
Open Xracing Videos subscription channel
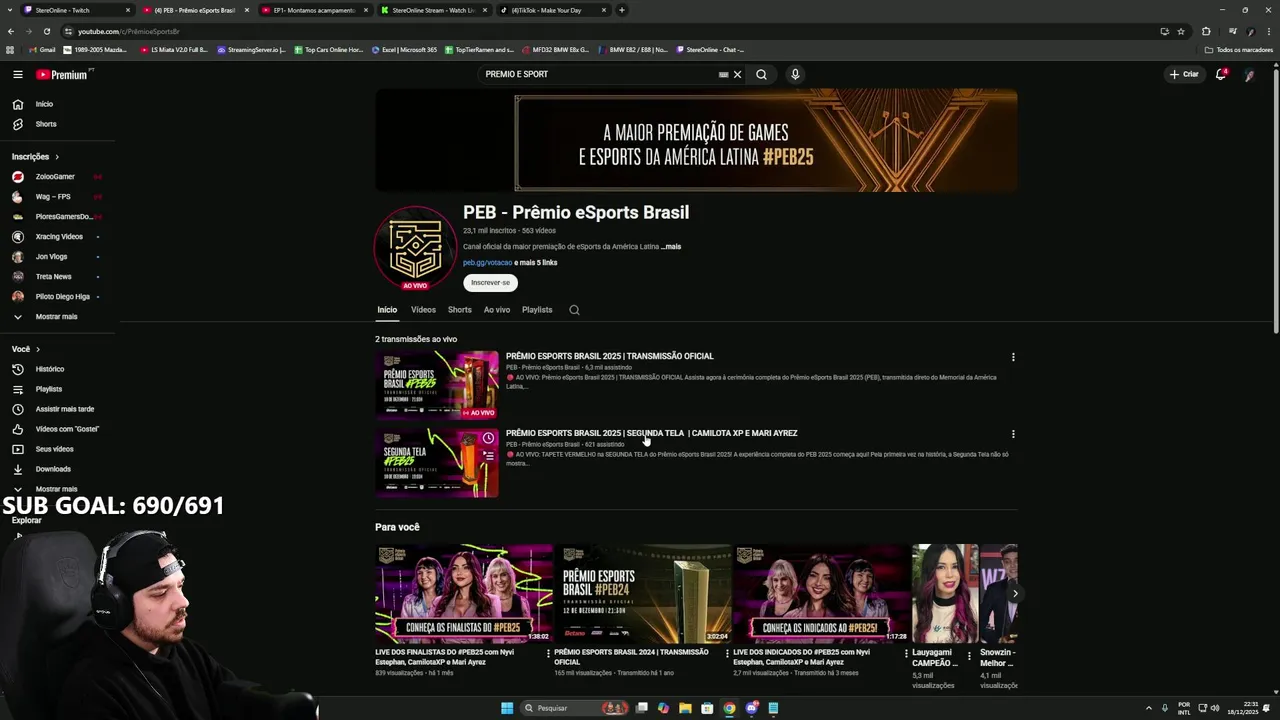[x=59, y=237]
